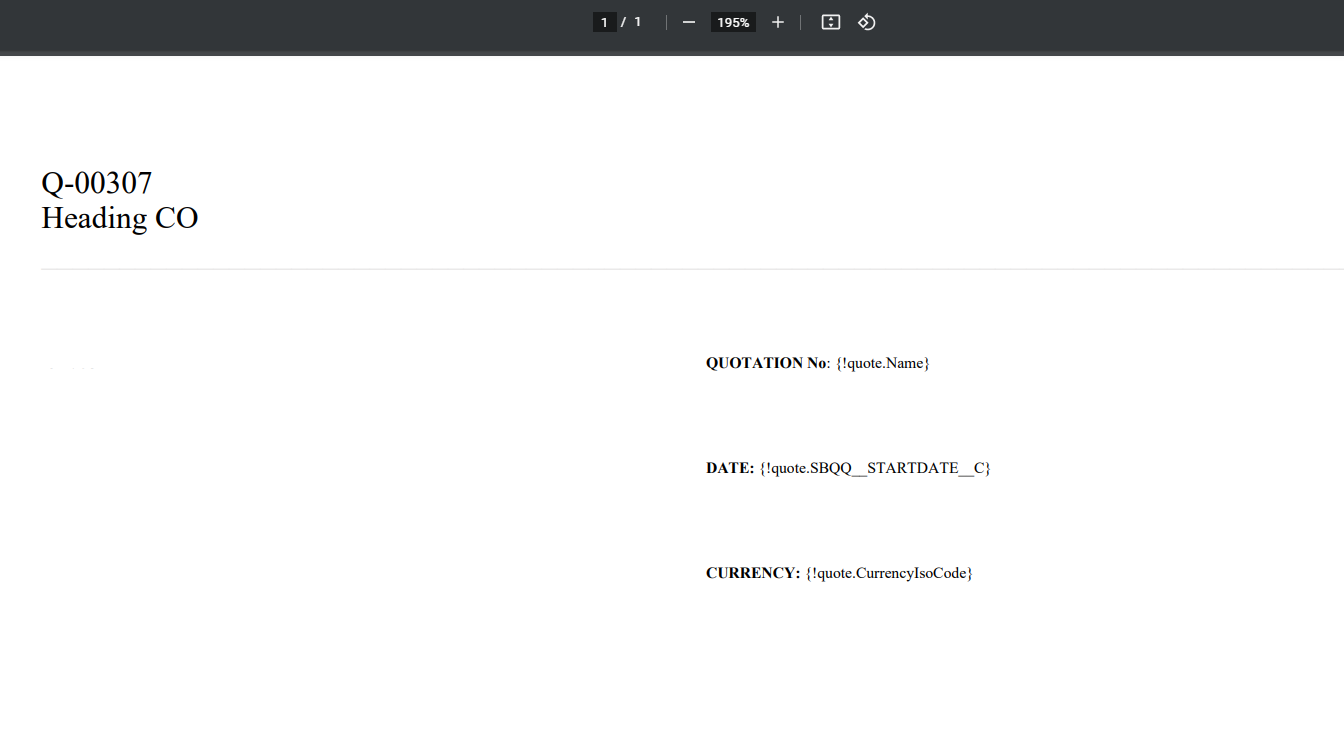This screenshot has width=1344, height=729.
Task: Click the DATE field label
Action: (x=729, y=467)
